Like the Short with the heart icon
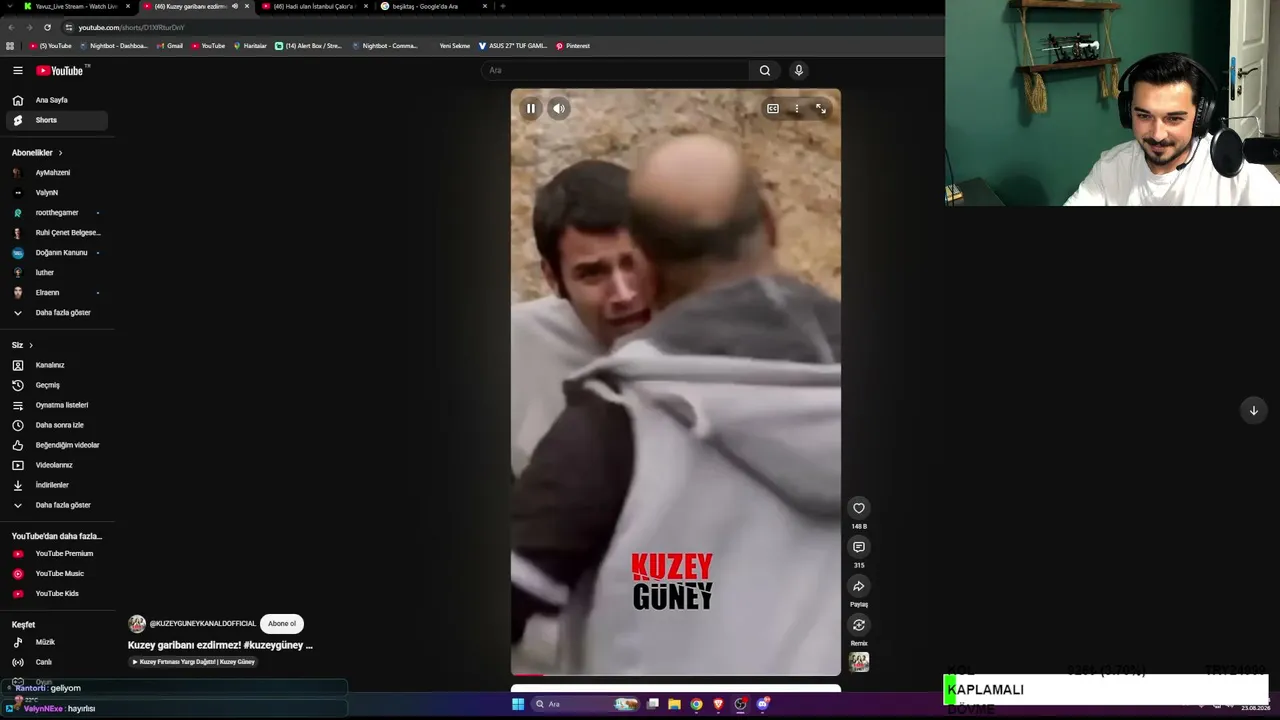 tap(858, 508)
